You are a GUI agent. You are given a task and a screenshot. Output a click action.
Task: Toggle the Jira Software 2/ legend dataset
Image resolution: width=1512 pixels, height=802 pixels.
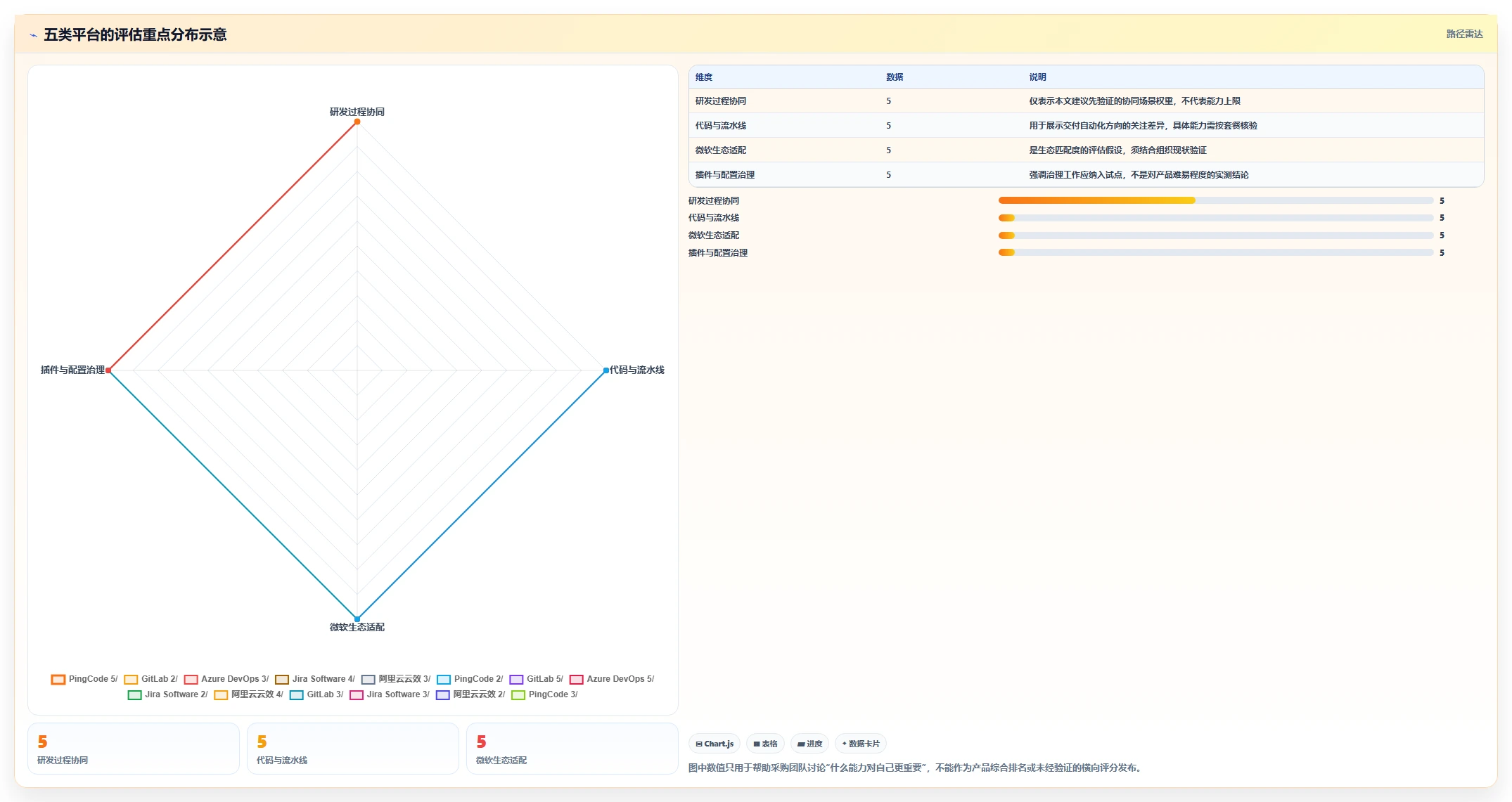pyautogui.click(x=167, y=694)
